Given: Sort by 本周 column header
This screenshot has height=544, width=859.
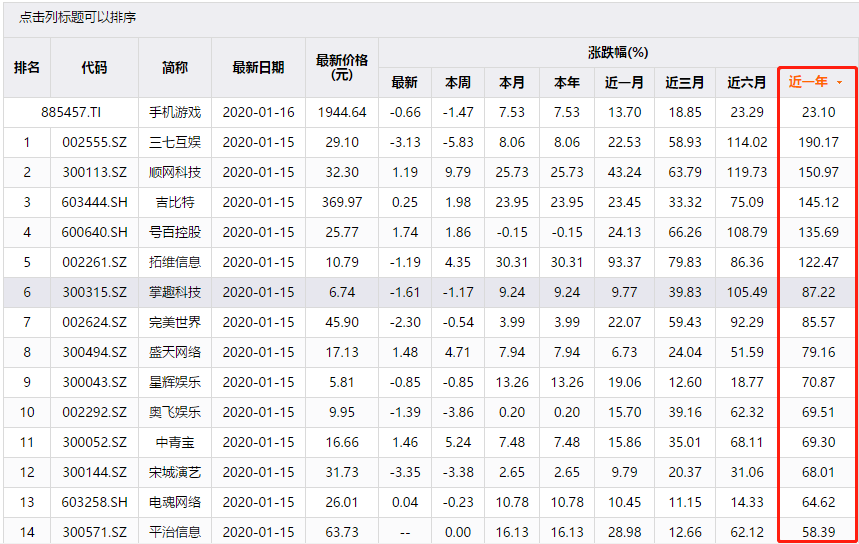Looking at the screenshot, I should click(458, 83).
